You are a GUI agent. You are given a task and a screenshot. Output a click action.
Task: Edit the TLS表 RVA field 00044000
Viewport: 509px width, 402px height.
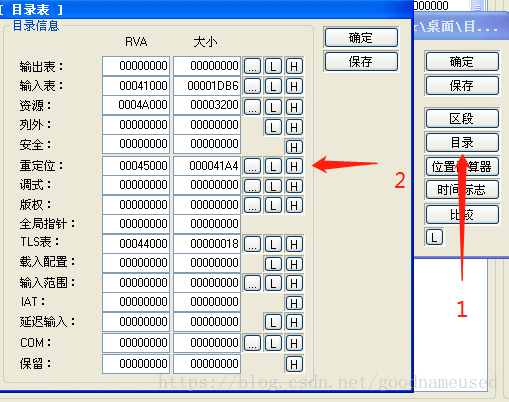point(136,244)
